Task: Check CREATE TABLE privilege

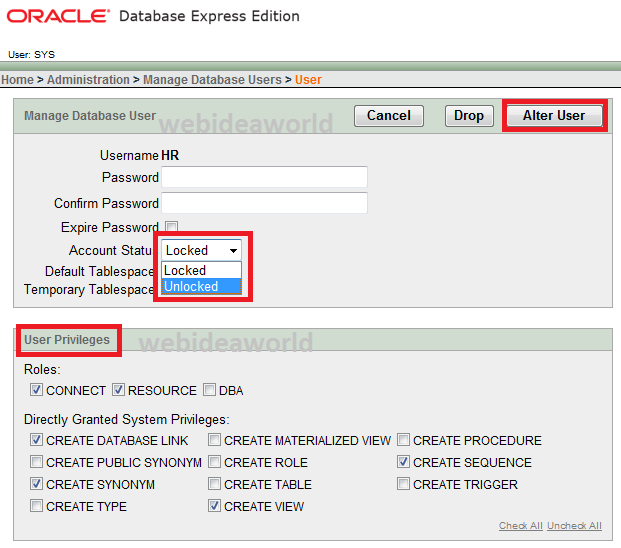Action: click(x=214, y=483)
